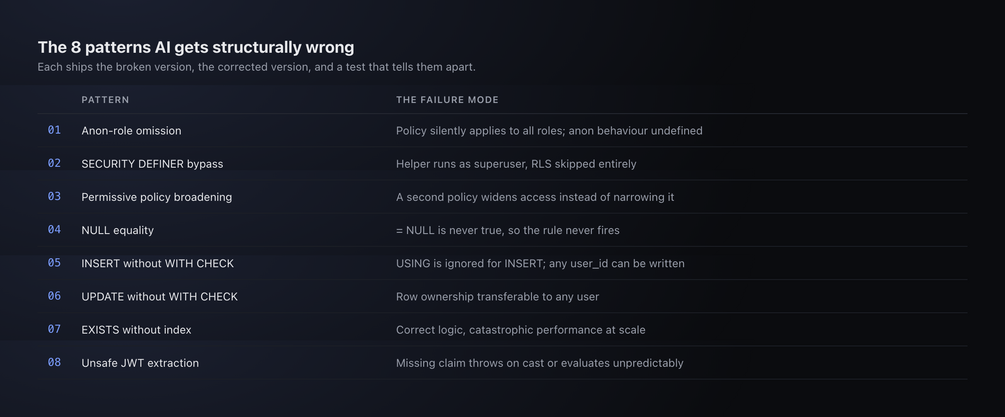The width and height of the screenshot is (1005, 417).
Task: Click the PATTERN column header
Action: (105, 100)
